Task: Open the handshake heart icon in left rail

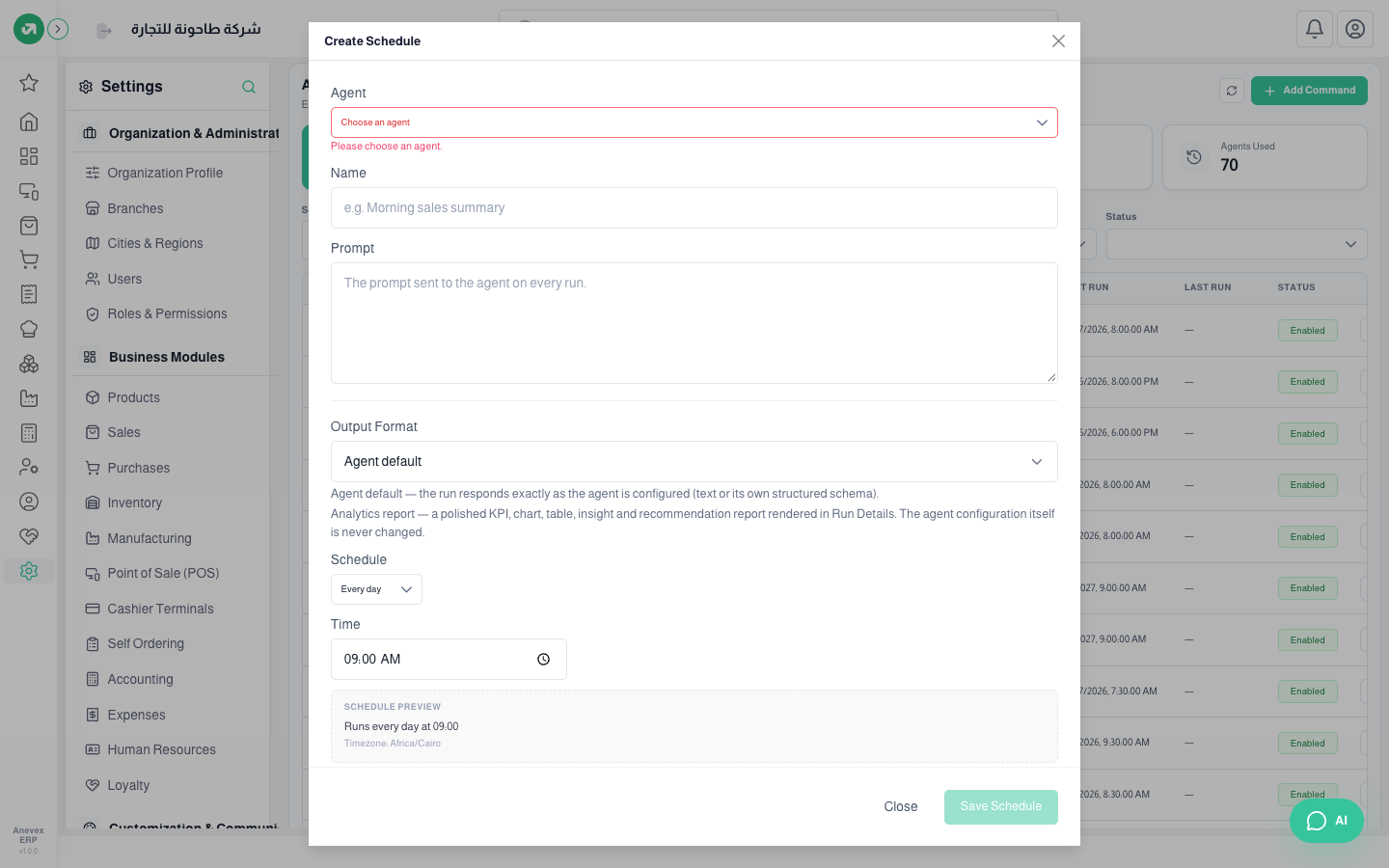Action: (x=29, y=536)
